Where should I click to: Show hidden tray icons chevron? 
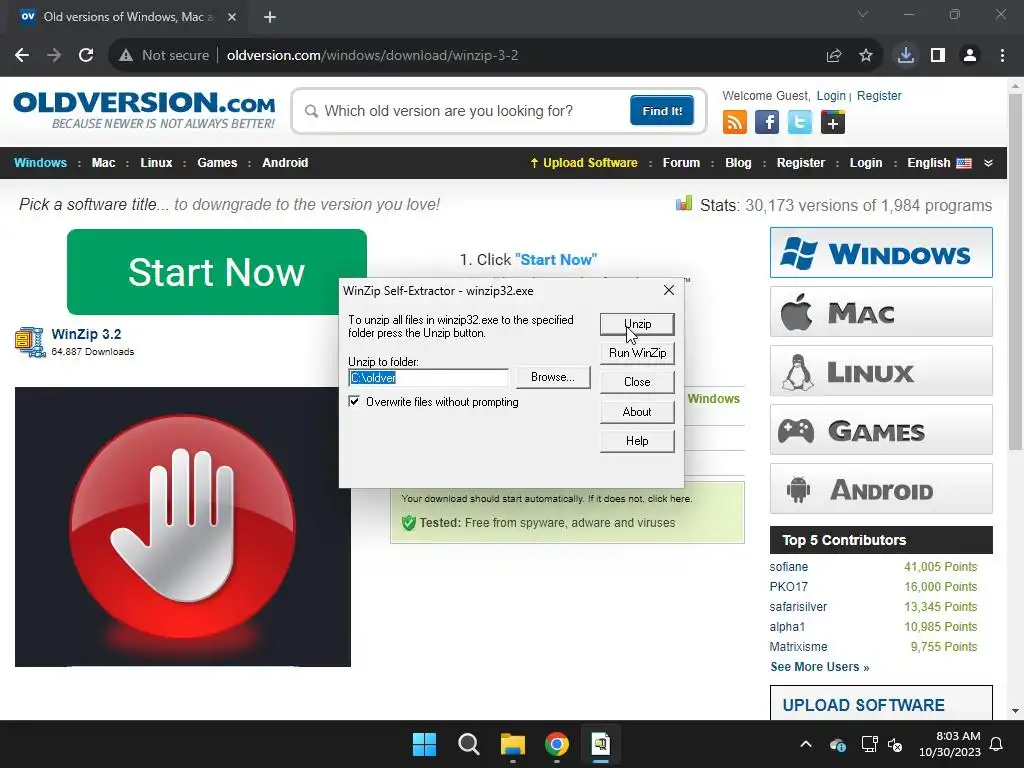click(806, 744)
